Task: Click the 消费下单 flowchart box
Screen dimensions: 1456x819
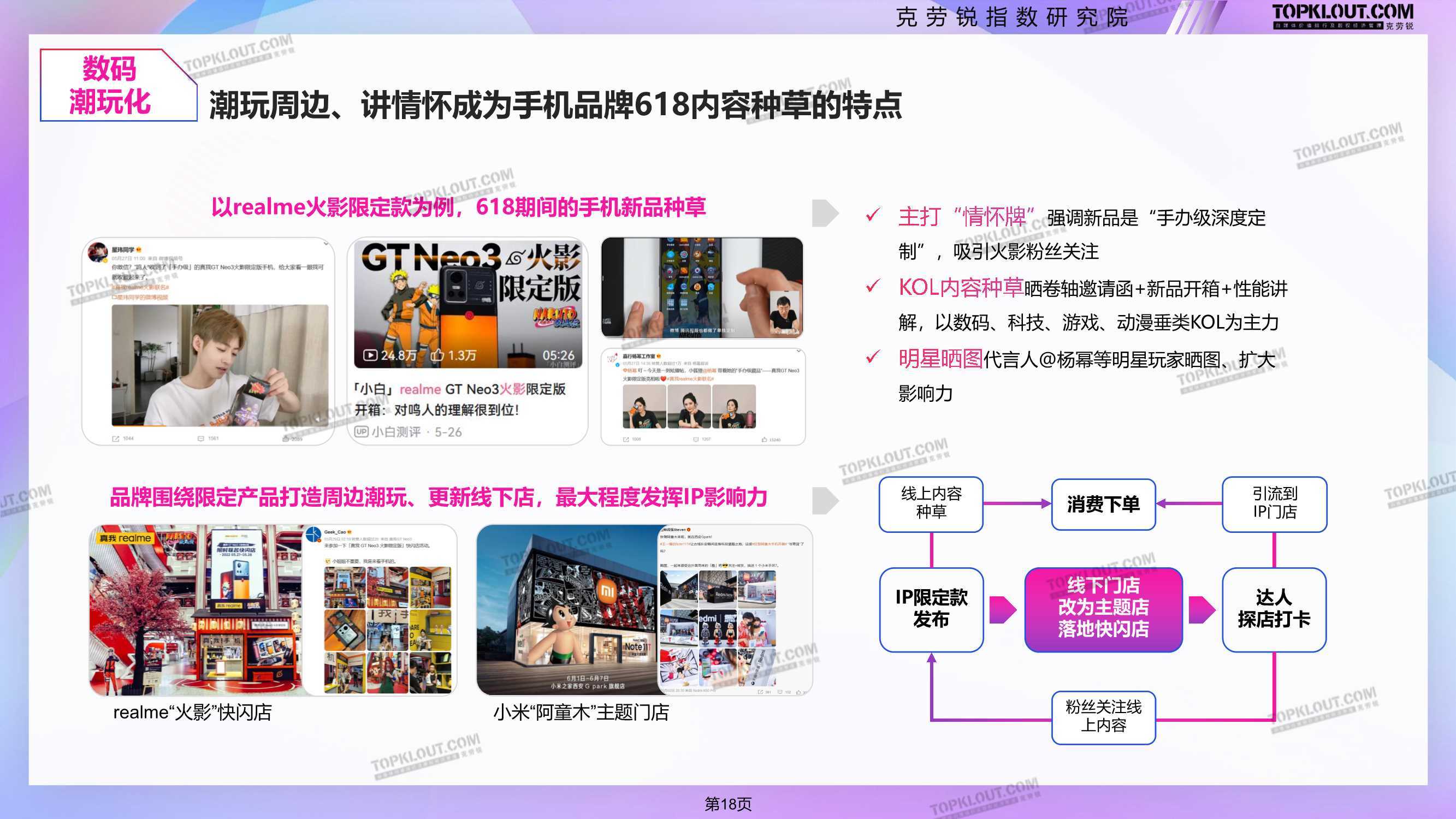Action: coord(1103,504)
